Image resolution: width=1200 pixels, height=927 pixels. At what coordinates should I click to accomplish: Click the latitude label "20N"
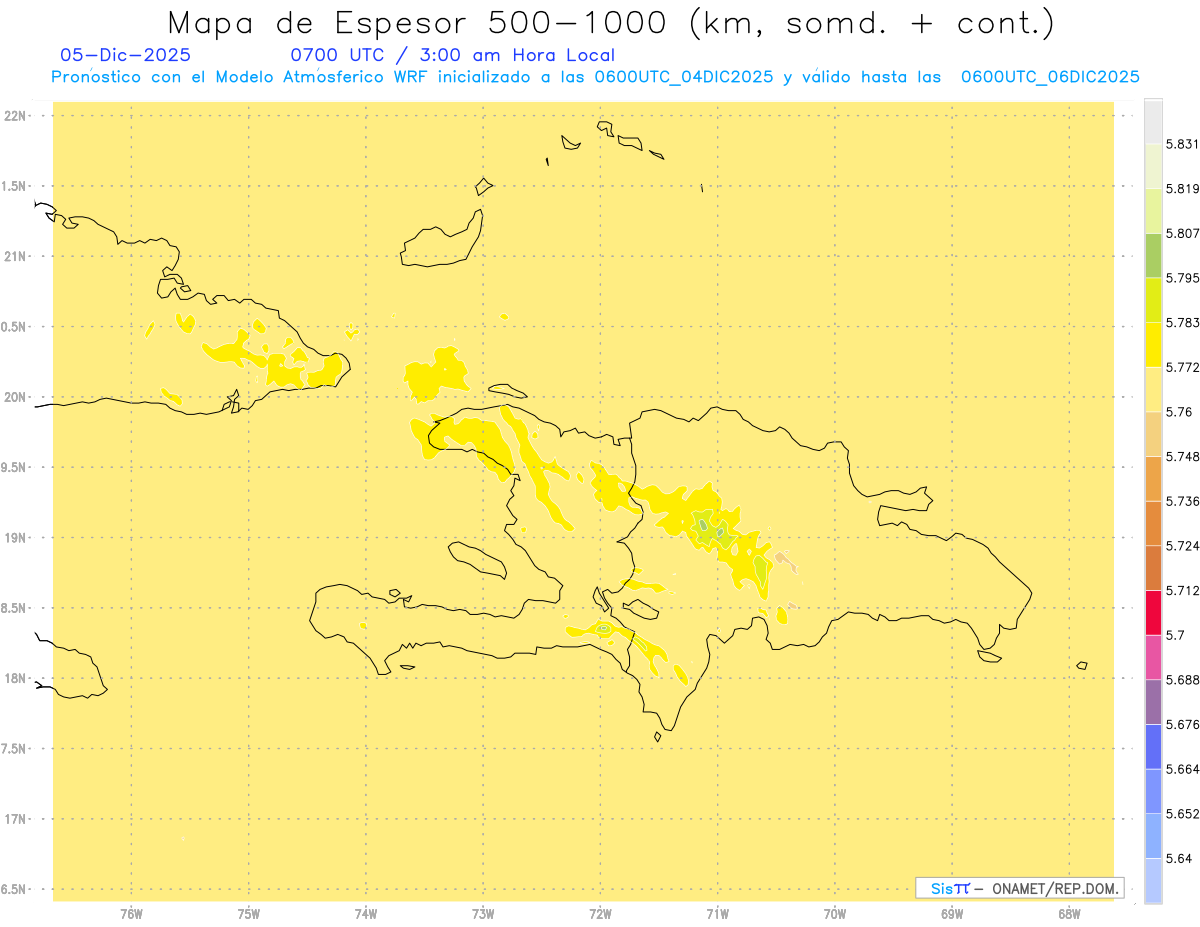coord(14,397)
